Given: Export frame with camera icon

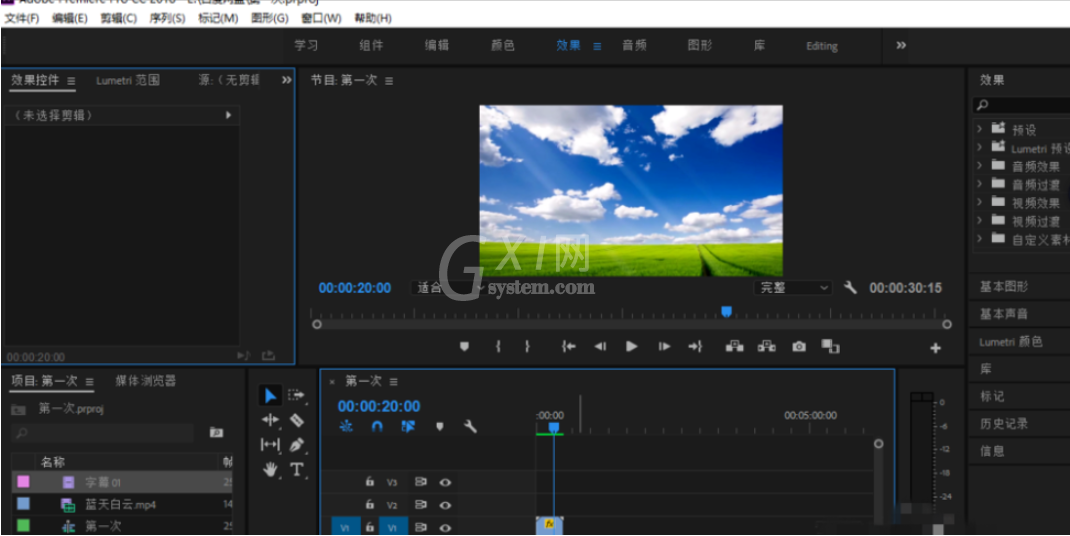Looking at the screenshot, I should click(x=798, y=347).
